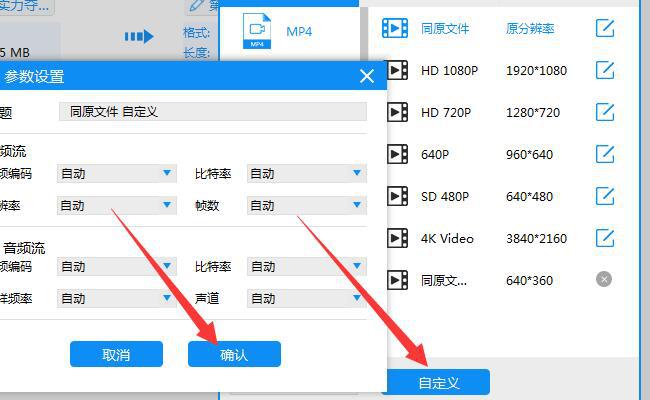Click the 自定义 button
Viewport: 650px width, 400px height.
[438, 382]
